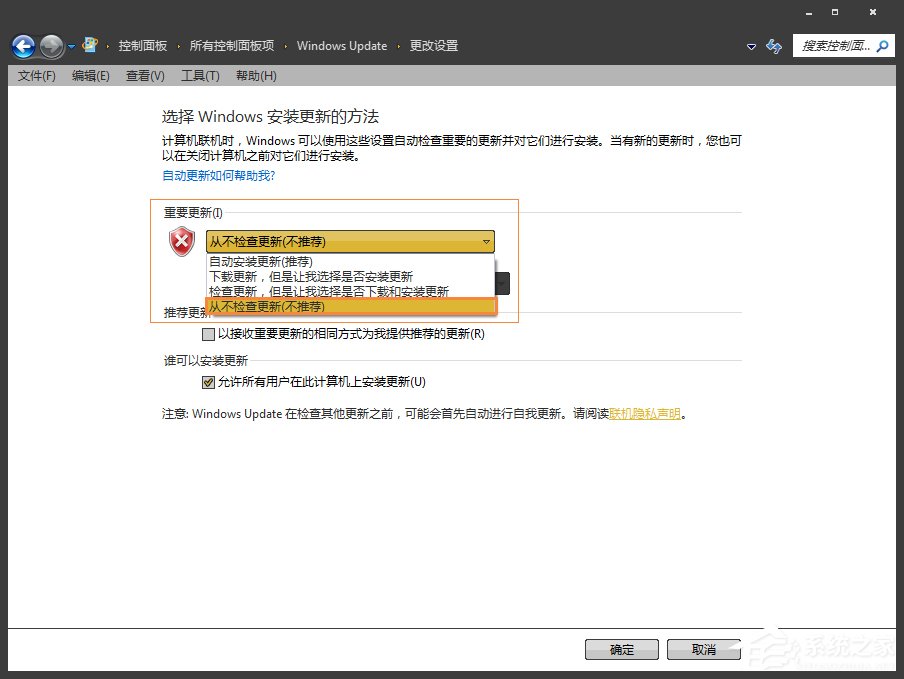
Task: Enable receiving recommended updates checkbox
Action: click(x=208, y=334)
